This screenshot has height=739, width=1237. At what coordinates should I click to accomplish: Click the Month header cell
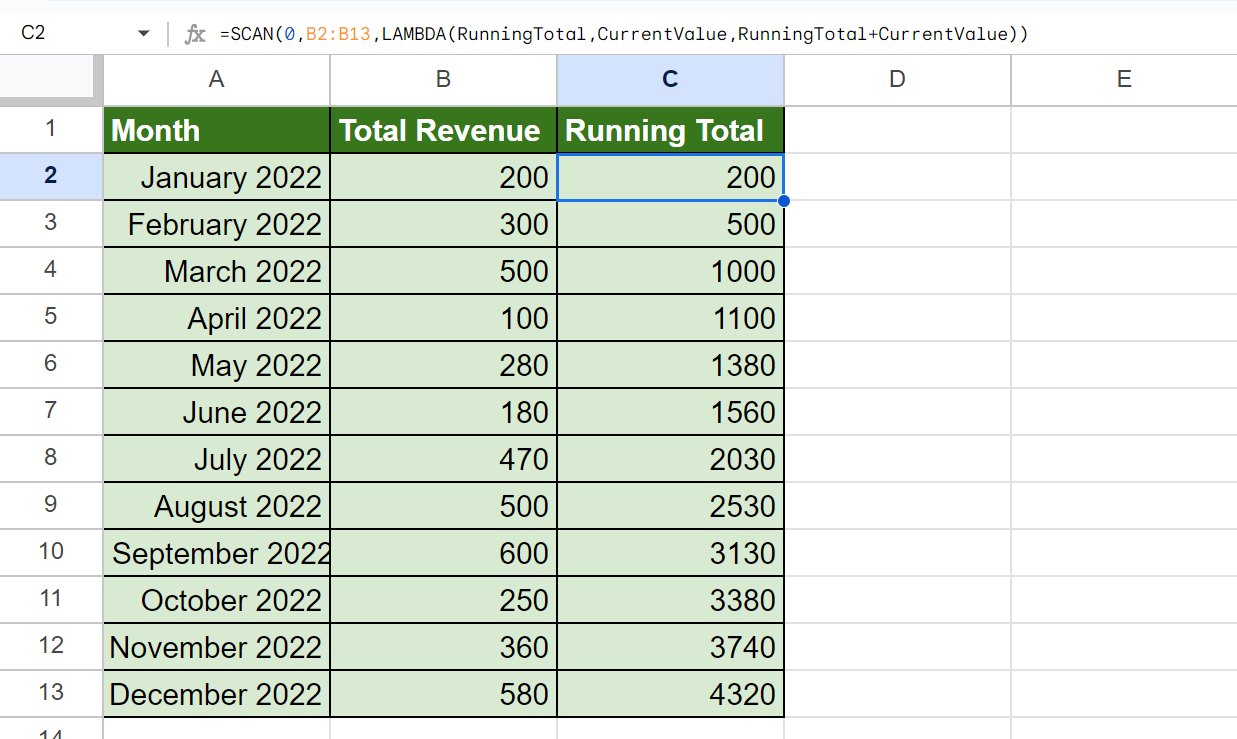point(216,130)
